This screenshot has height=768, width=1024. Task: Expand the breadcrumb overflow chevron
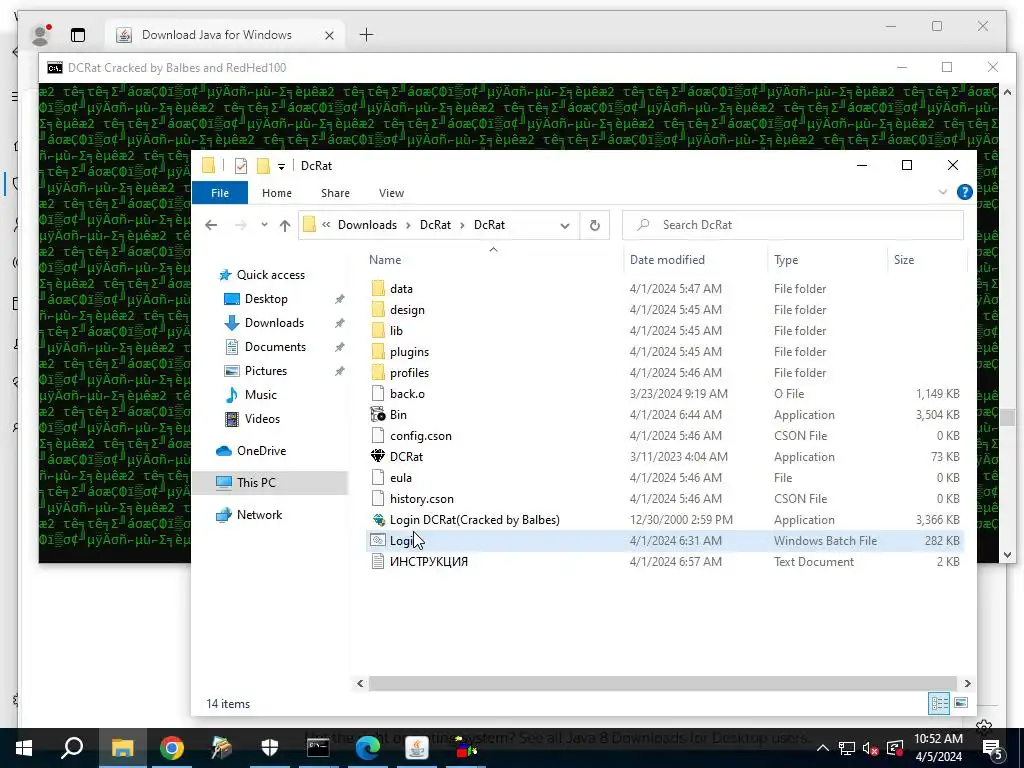tap(326, 225)
